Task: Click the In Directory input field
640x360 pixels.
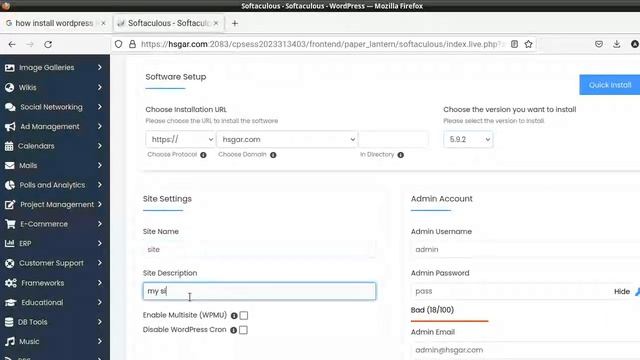Action: coord(393,140)
